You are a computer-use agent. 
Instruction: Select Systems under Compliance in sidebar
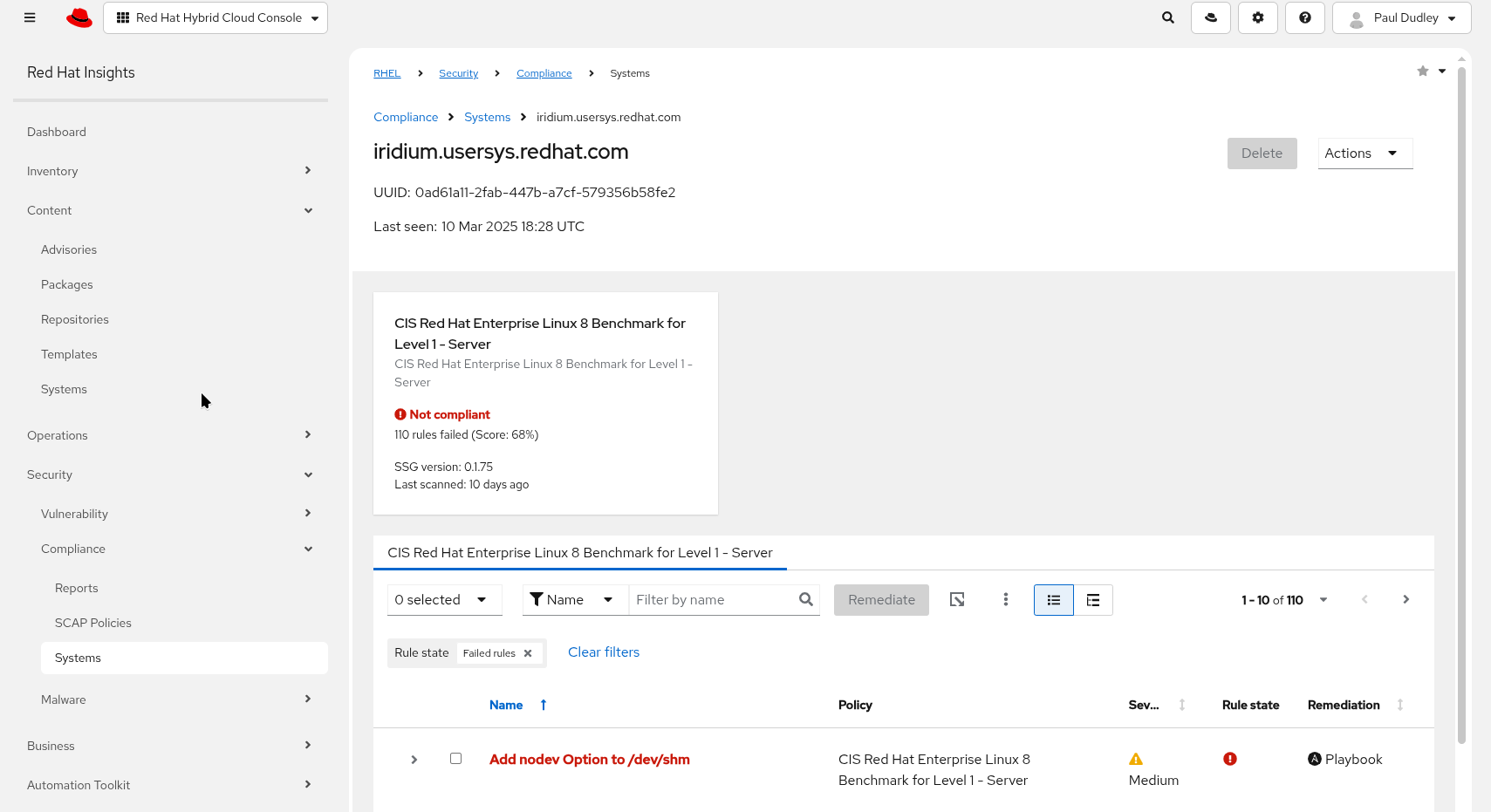pos(184,658)
